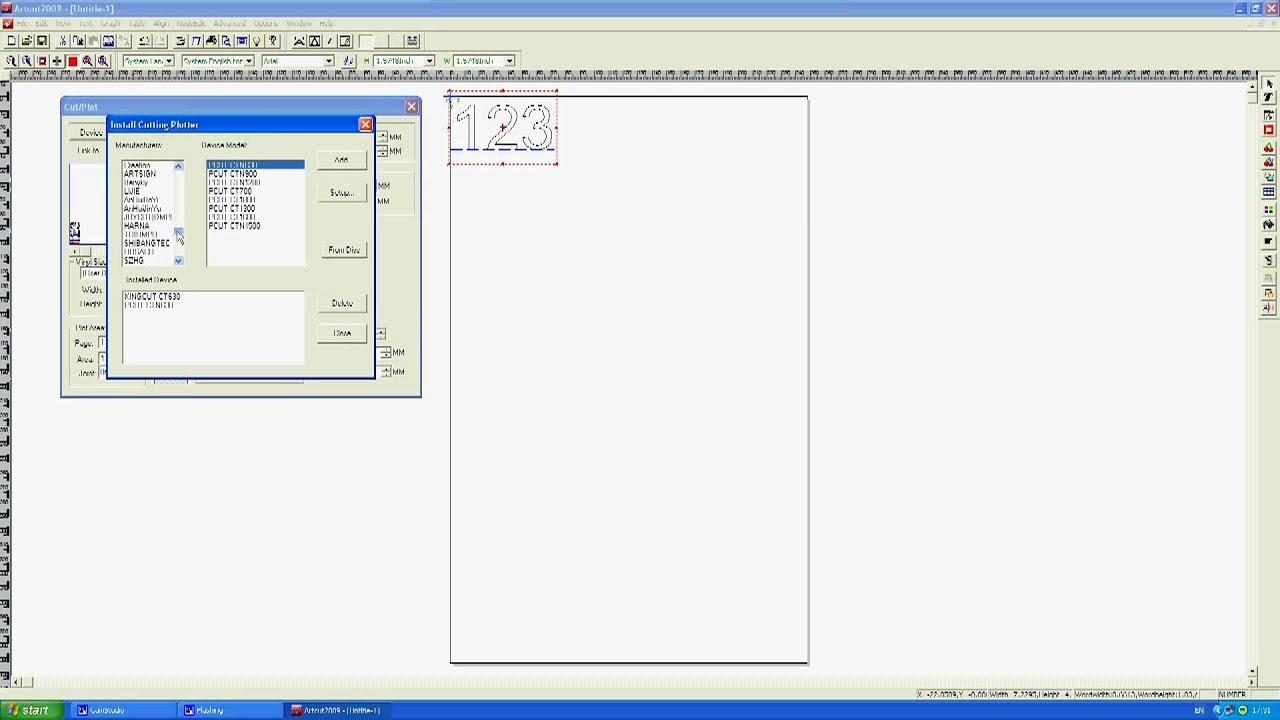Click the Setup... button
Image resolution: width=1280 pixels, height=720 pixels.
341,192
